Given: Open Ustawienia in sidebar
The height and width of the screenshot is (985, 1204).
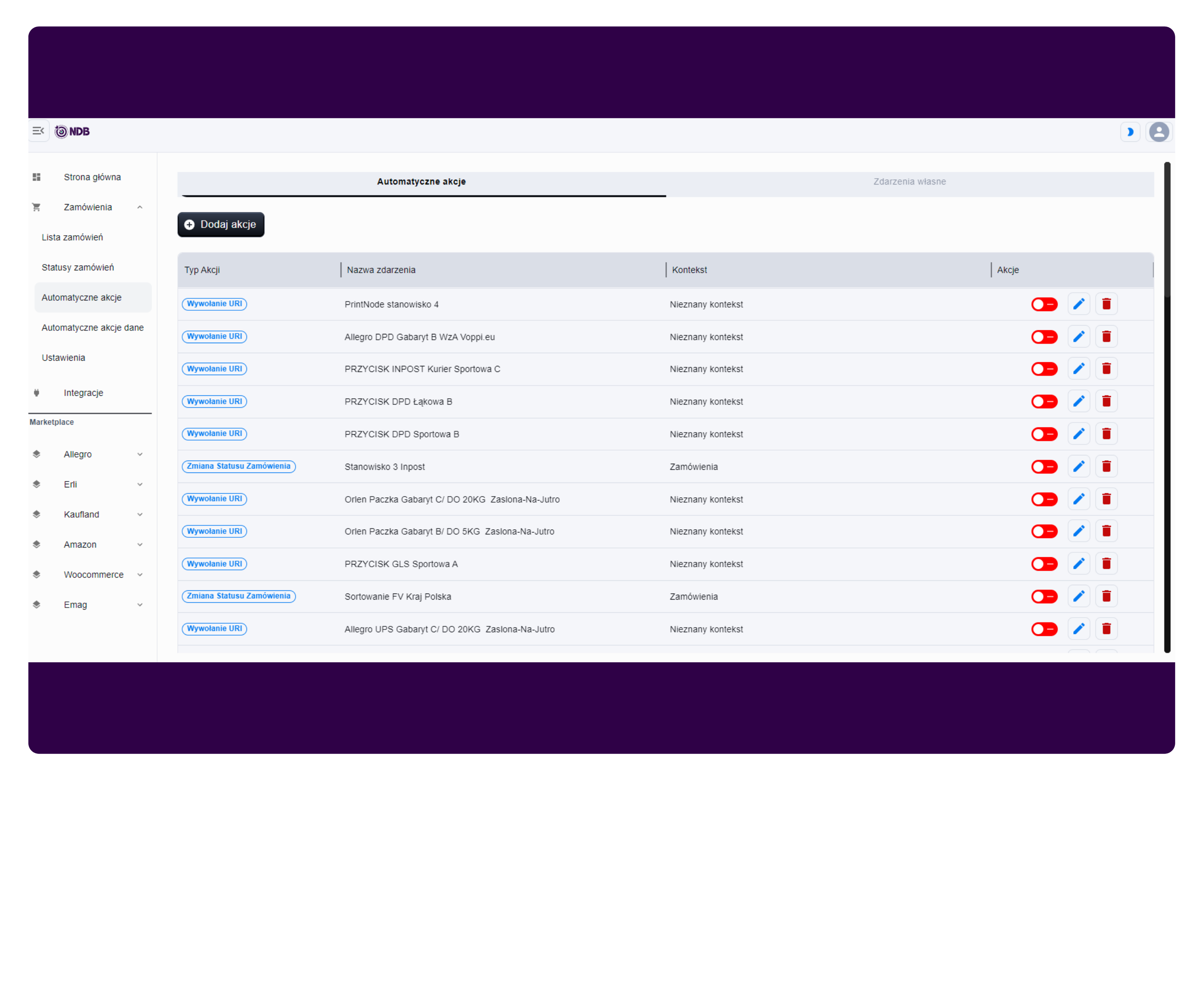Looking at the screenshot, I should [x=63, y=357].
